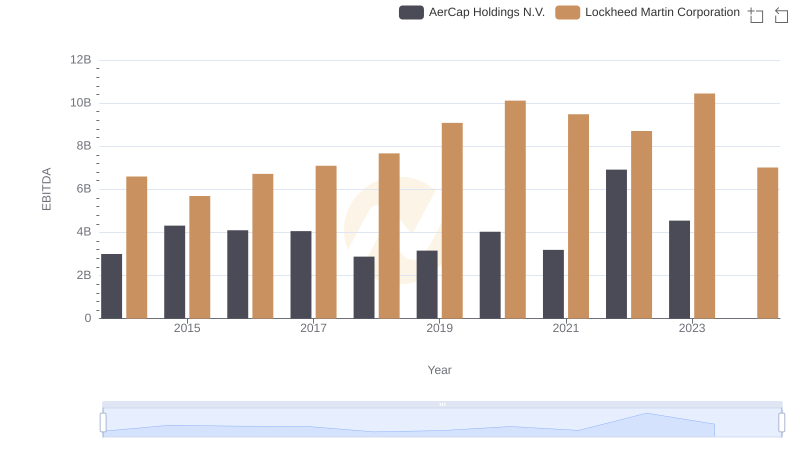This screenshot has width=800, height=461.
Task: Click the Lockheed Martin bar for 2020
Action: [x=515, y=210]
